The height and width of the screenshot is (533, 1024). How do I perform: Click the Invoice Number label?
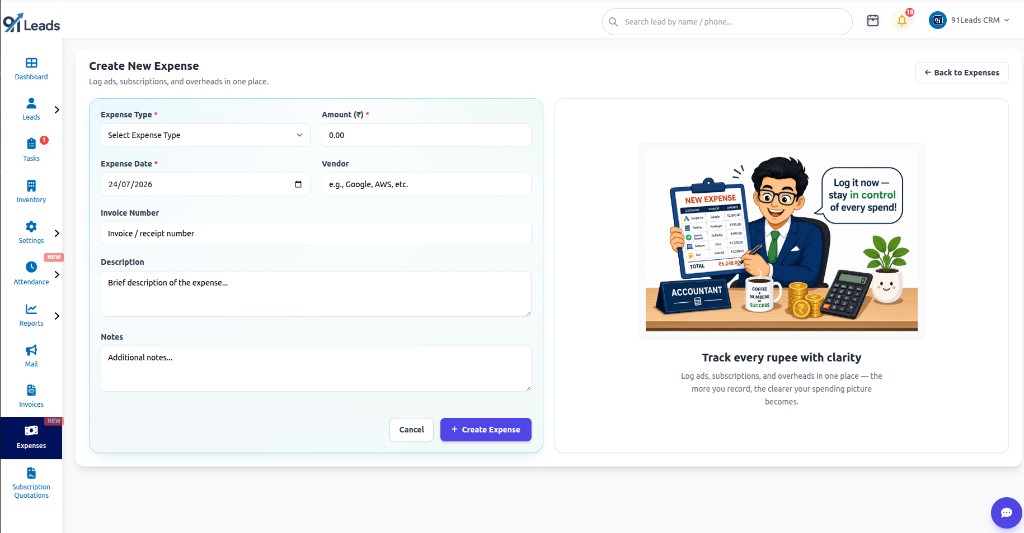(x=129, y=213)
